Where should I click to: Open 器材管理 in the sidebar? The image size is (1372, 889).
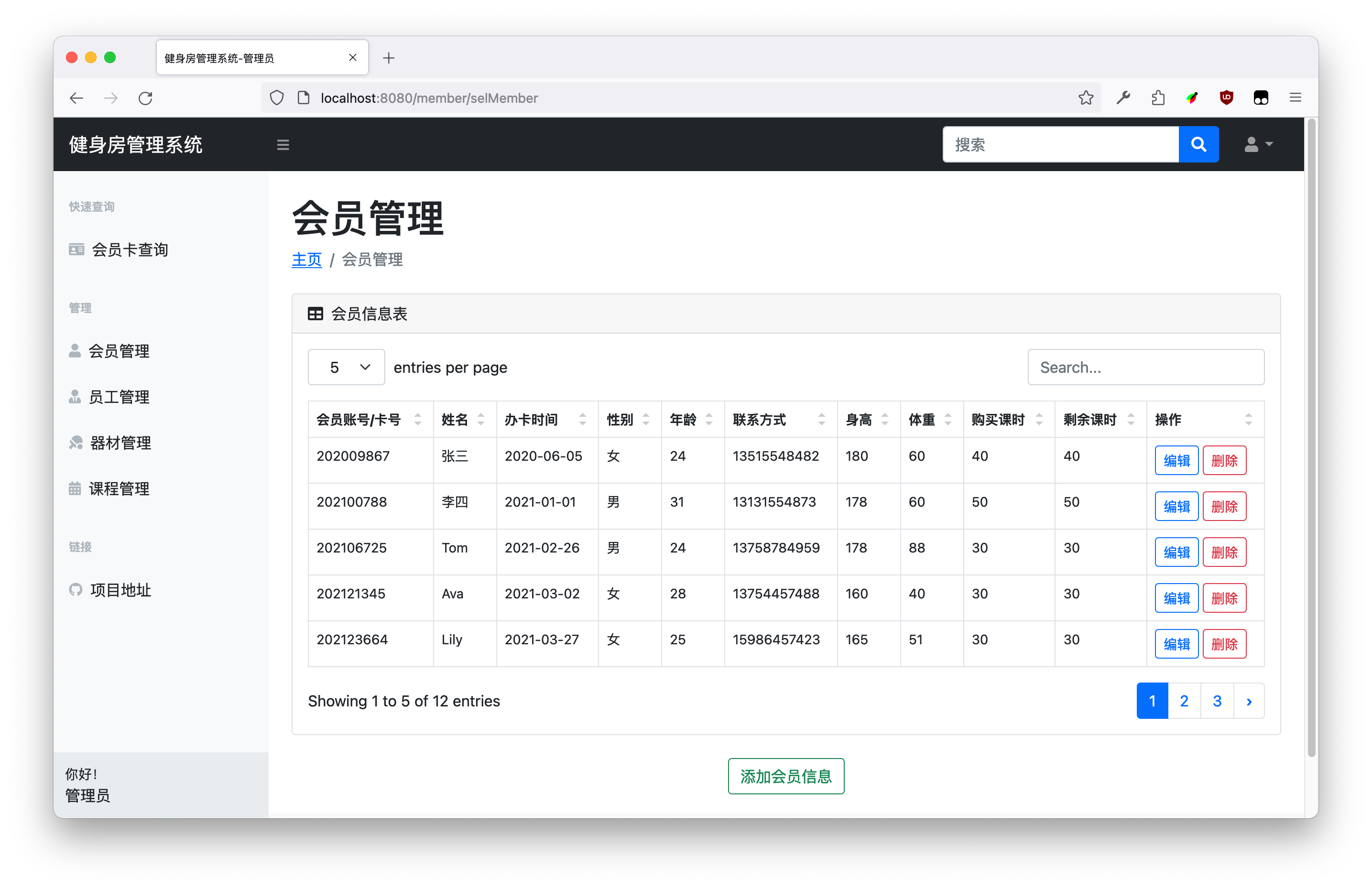(x=120, y=443)
